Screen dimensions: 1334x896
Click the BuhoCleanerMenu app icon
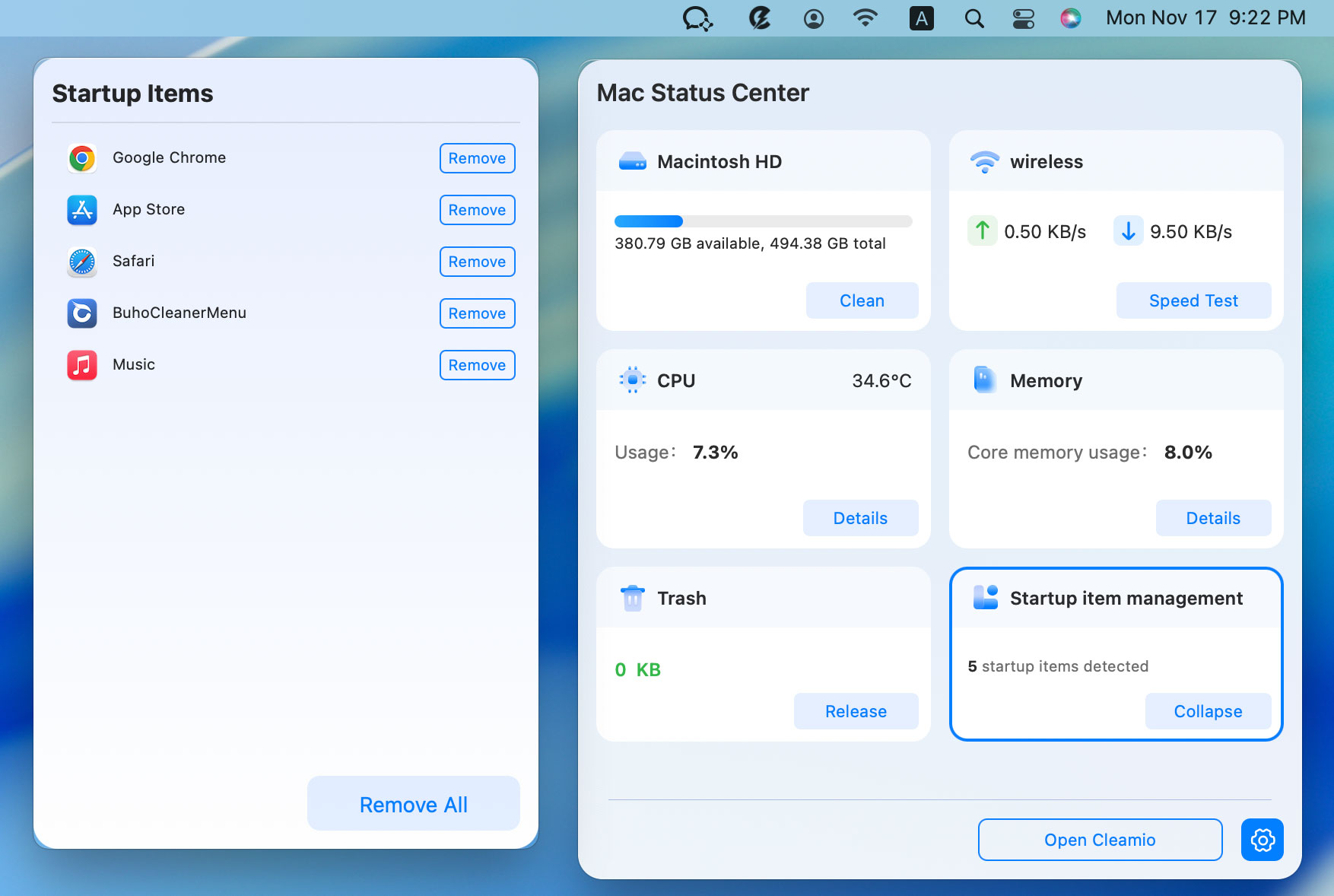point(82,313)
